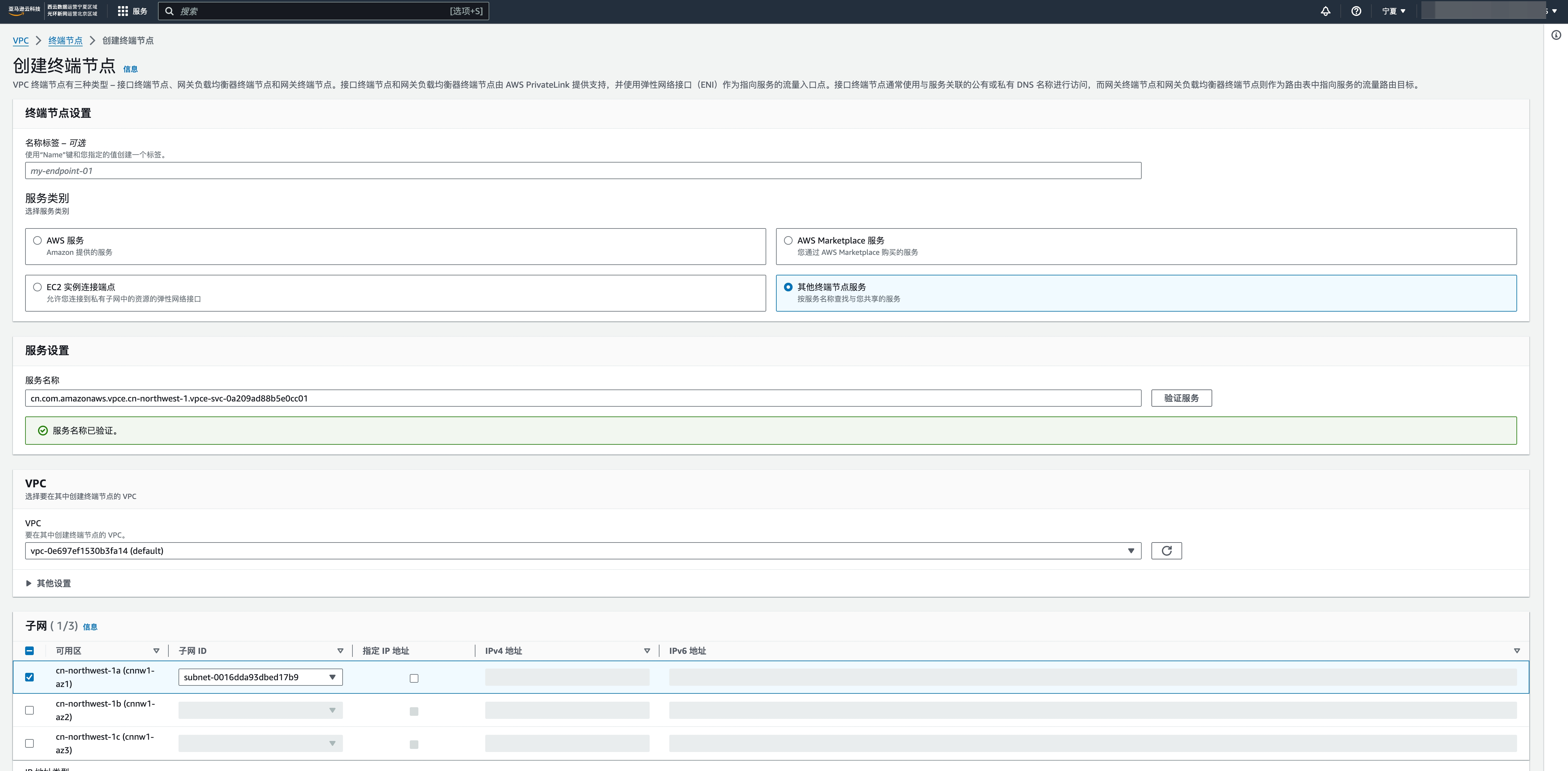The width and height of the screenshot is (1568, 771).
Task: Go to 终端节点 breadcrumb link
Action: (65, 40)
